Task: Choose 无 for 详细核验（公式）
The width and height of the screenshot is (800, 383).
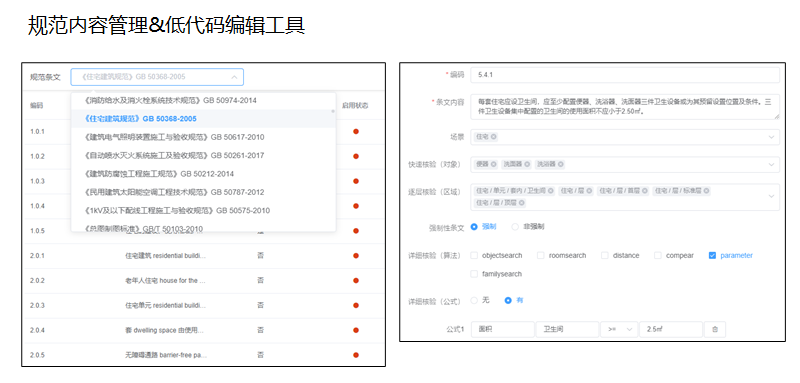Action: (474, 300)
